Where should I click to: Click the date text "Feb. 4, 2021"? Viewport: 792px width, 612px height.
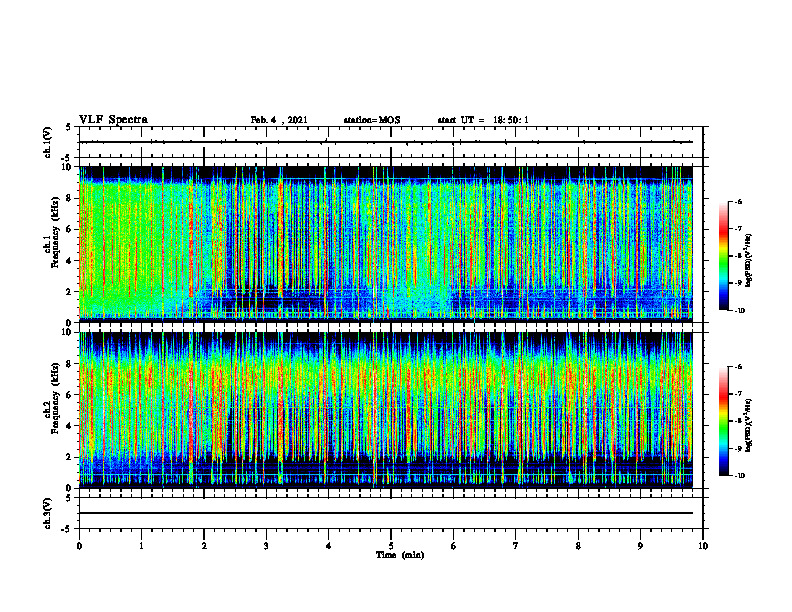[x=279, y=120]
